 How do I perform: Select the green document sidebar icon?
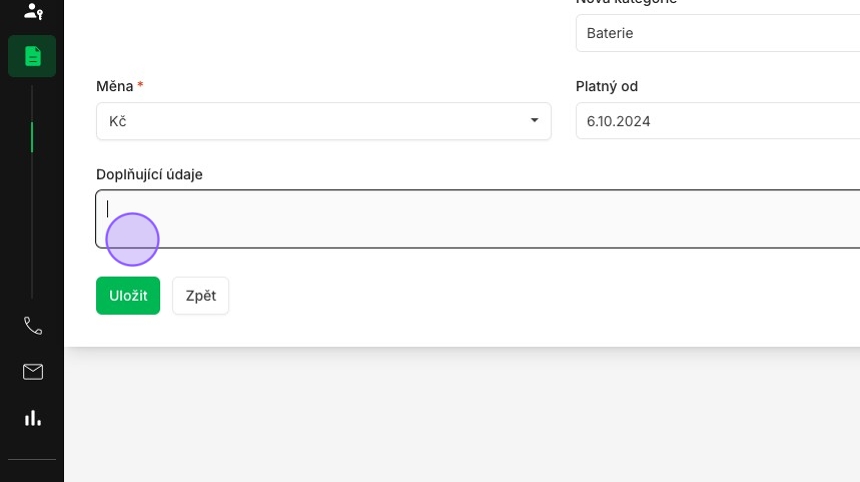pyautogui.click(x=32, y=56)
